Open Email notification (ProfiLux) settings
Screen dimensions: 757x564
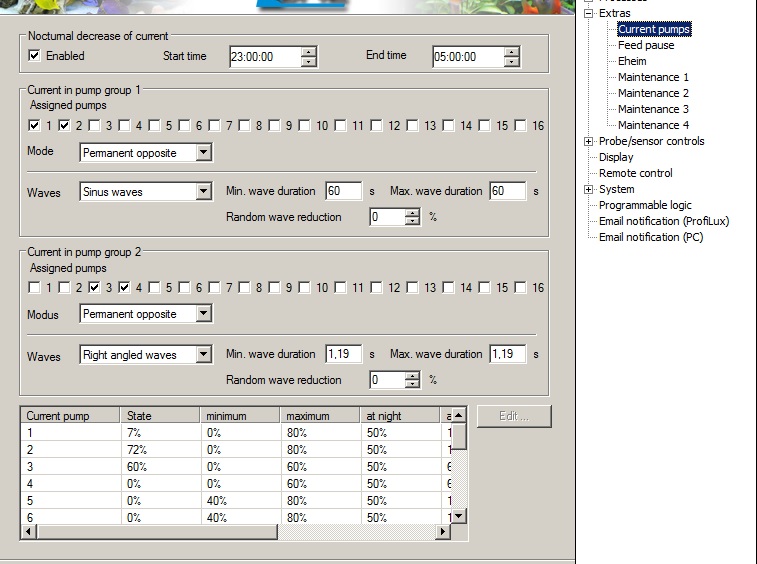click(x=663, y=221)
